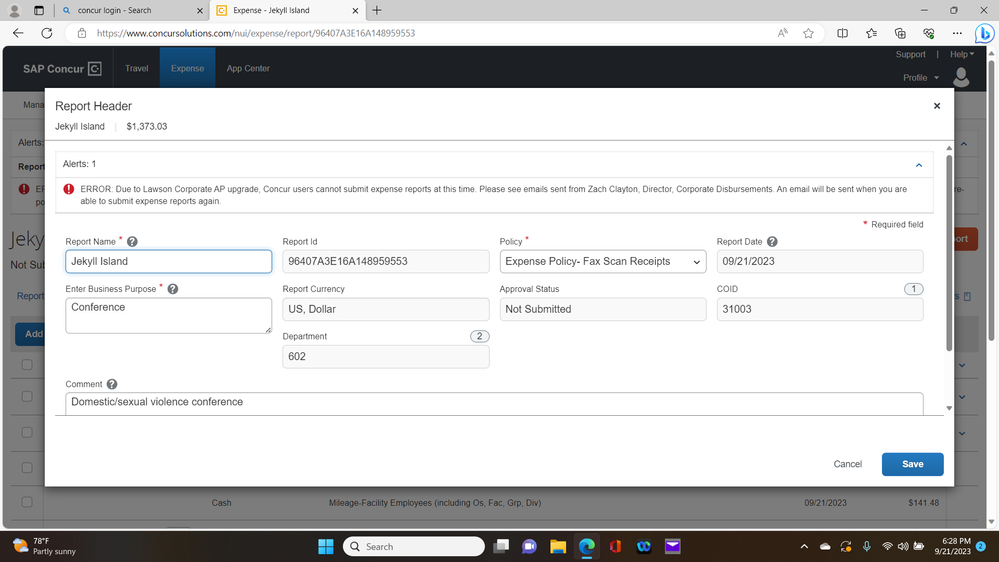Click the Report Id field

[385, 261]
